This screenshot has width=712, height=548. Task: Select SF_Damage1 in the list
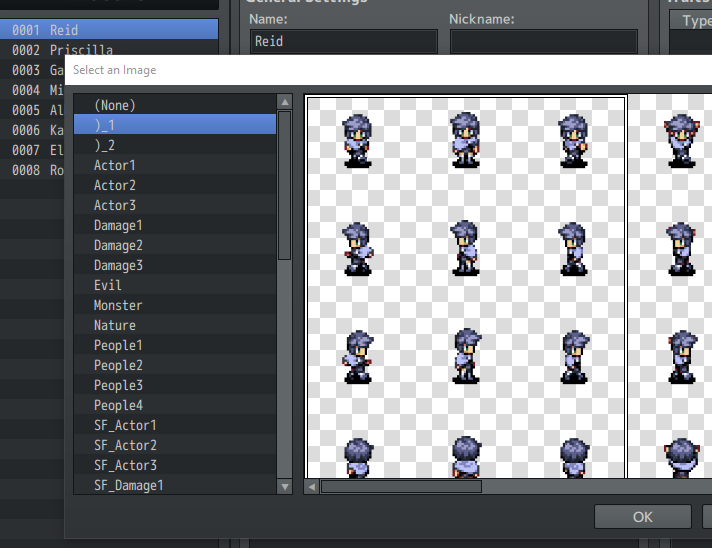pos(175,484)
